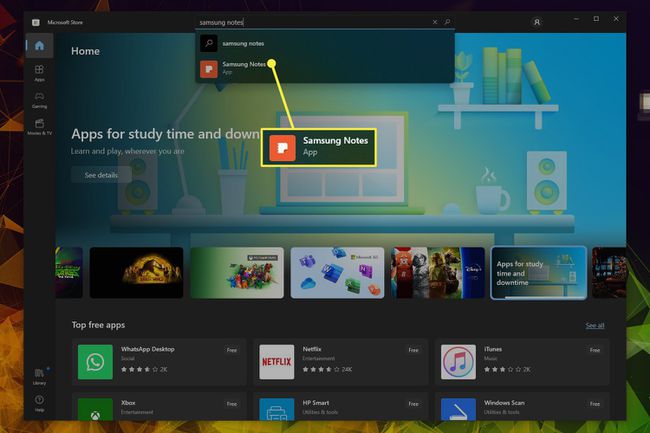This screenshot has height=433, width=650.
Task: Click the Microsoft Store logo in title bar
Action: pos(36,22)
